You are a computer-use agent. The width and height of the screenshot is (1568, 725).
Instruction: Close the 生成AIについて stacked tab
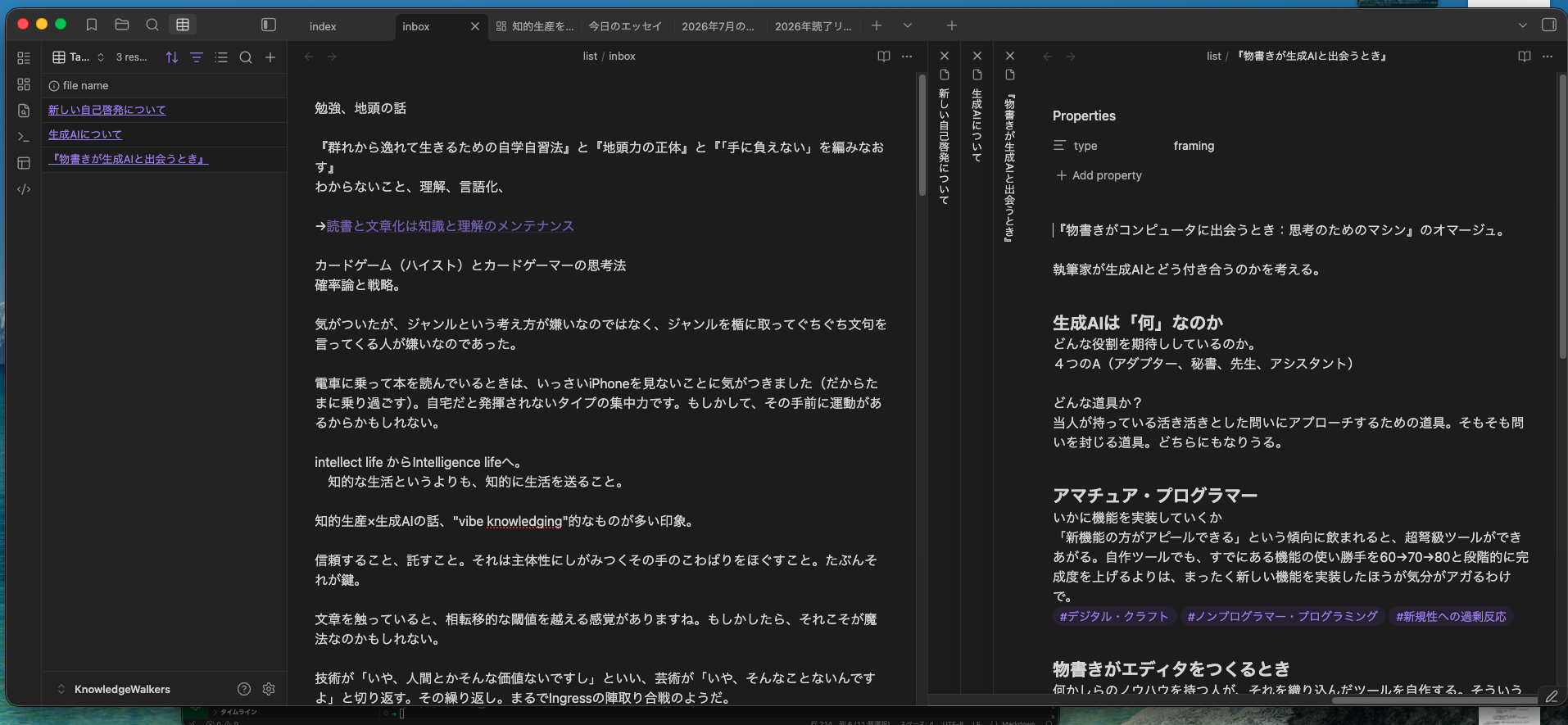(x=977, y=56)
